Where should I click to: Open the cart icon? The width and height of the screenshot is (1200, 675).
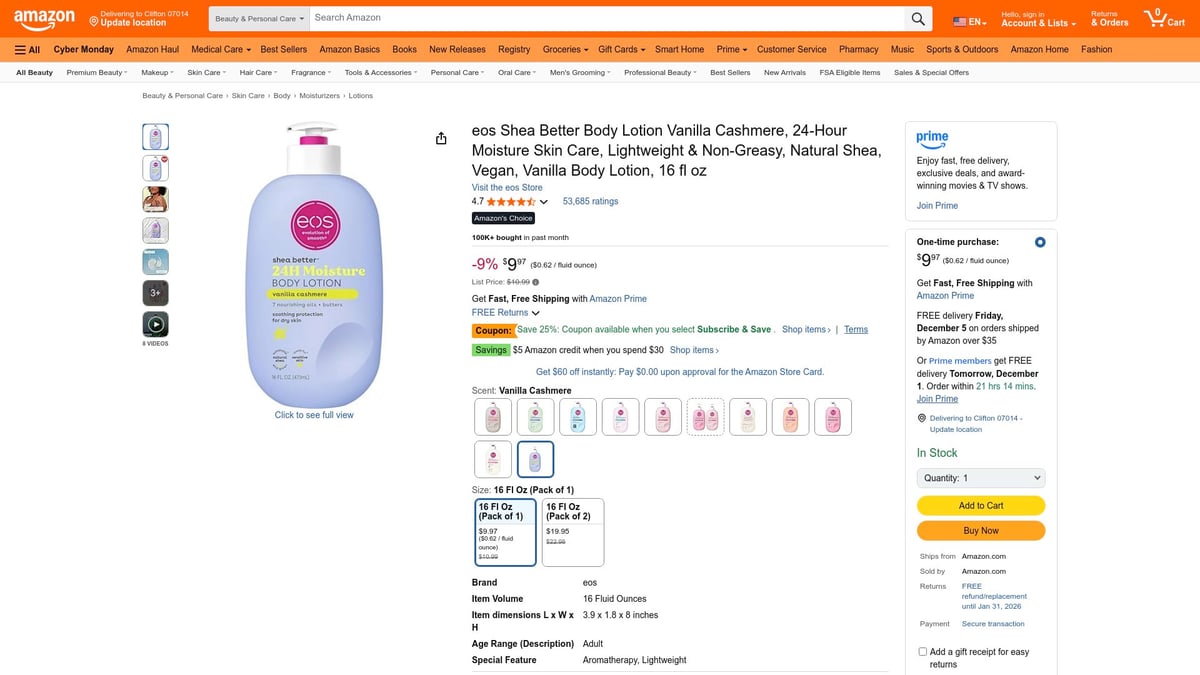[1157, 15]
